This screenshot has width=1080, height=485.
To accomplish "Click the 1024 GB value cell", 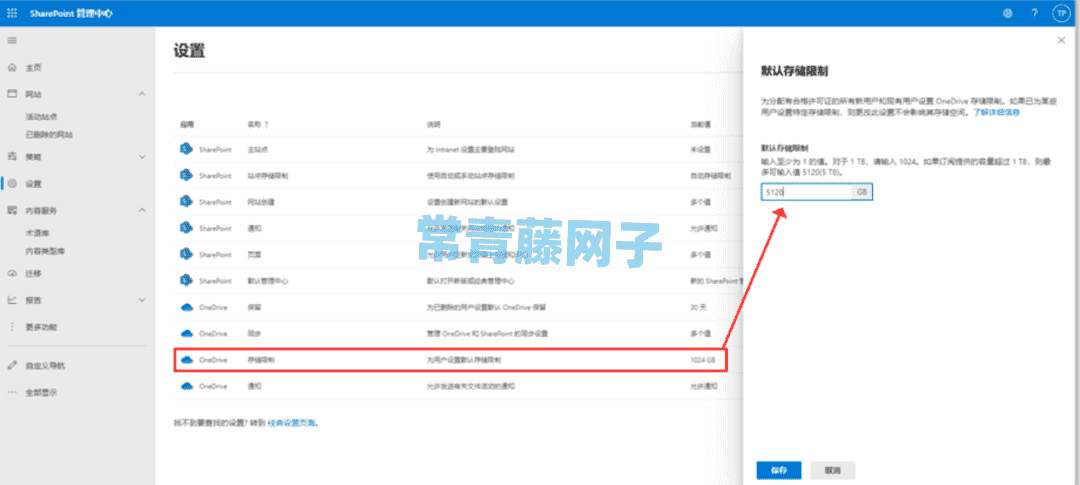I will (703, 360).
